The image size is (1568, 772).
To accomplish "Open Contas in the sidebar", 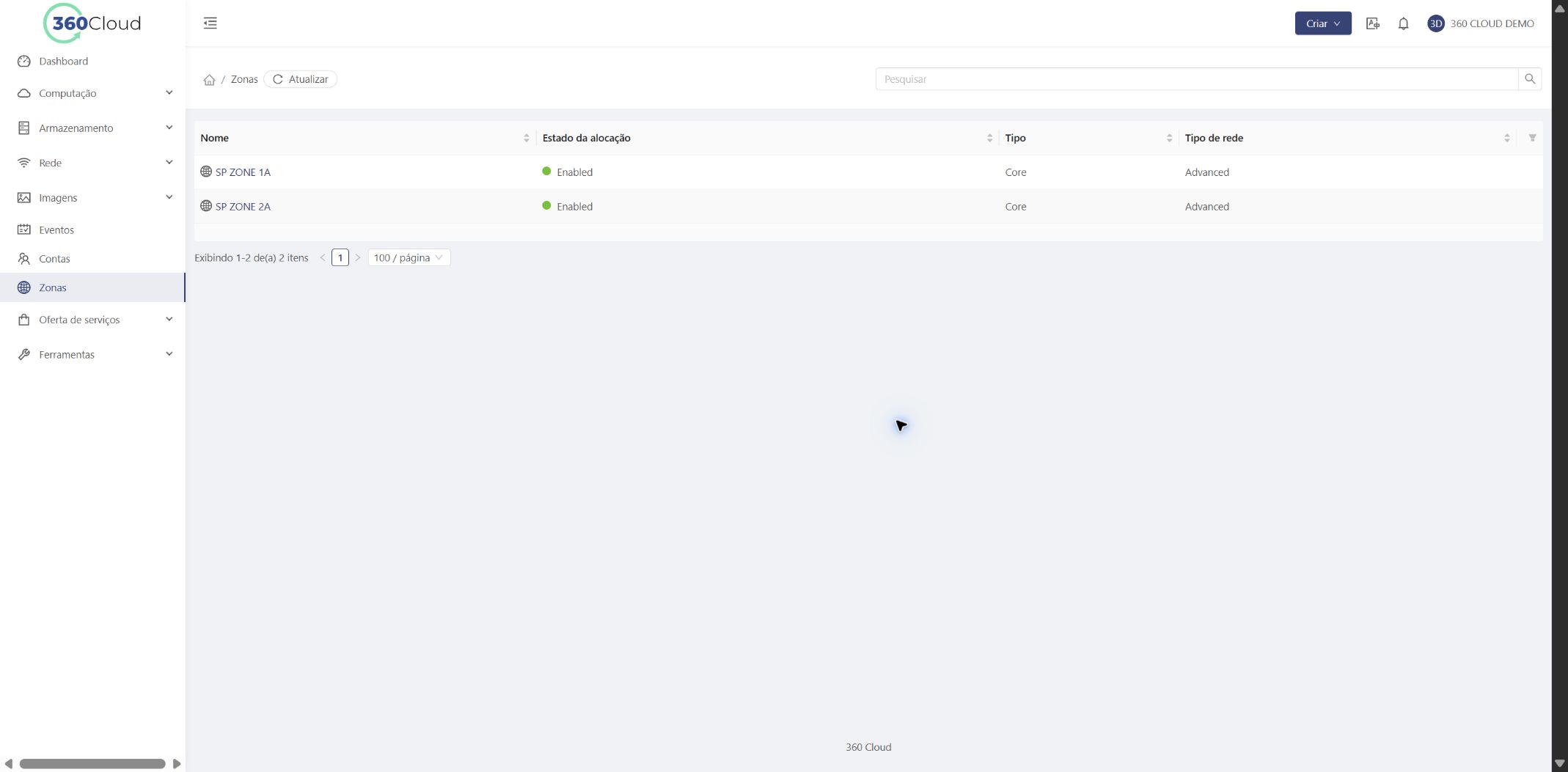I will click(x=92, y=259).
